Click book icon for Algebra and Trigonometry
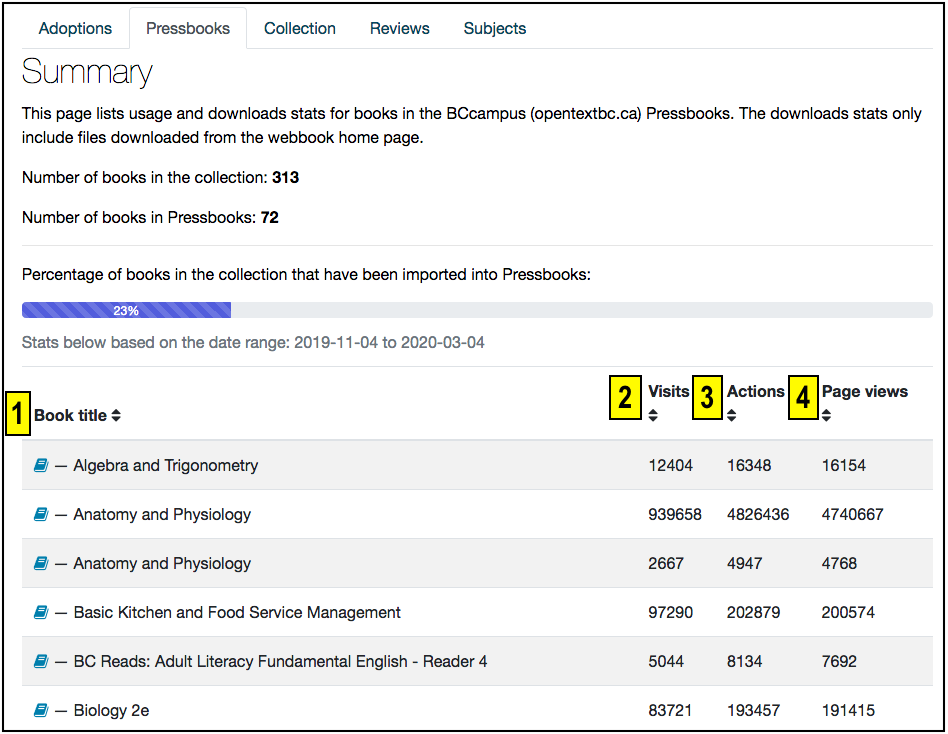Image resolution: width=948 pixels, height=734 pixels. (41, 465)
